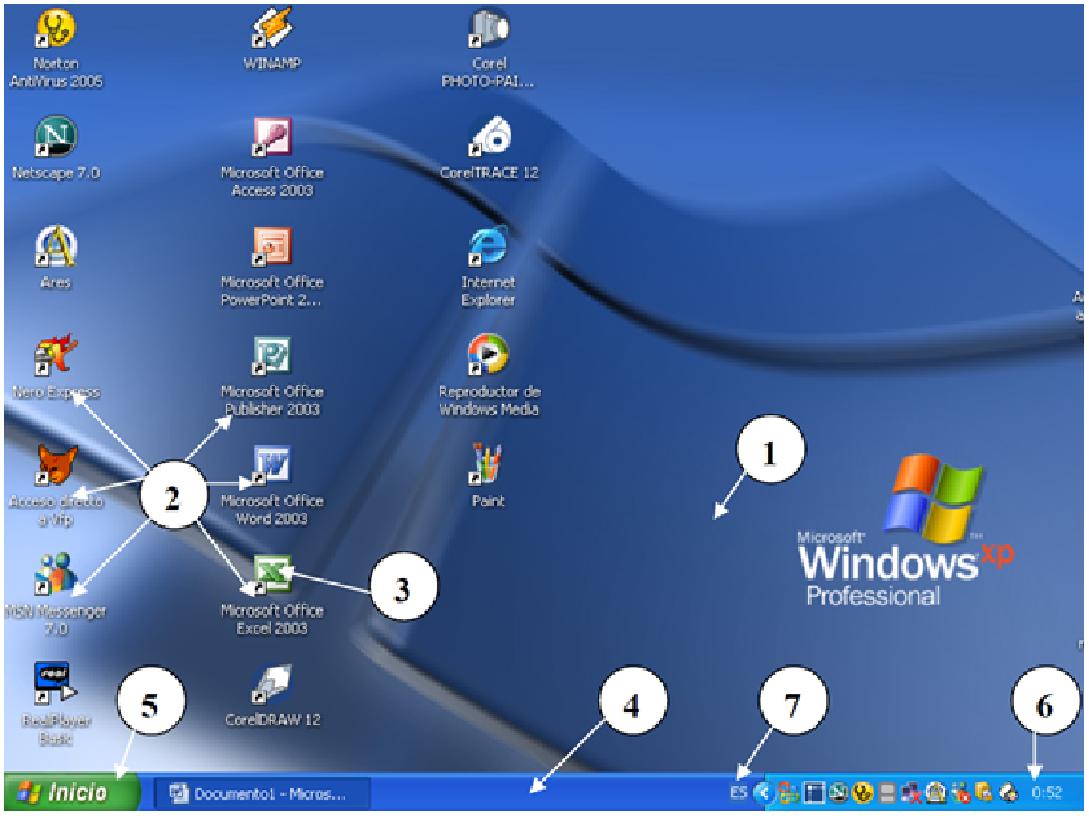Open the Inicio start menu button
Image resolution: width=1089 pixels, height=816 pixels.
coord(71,792)
